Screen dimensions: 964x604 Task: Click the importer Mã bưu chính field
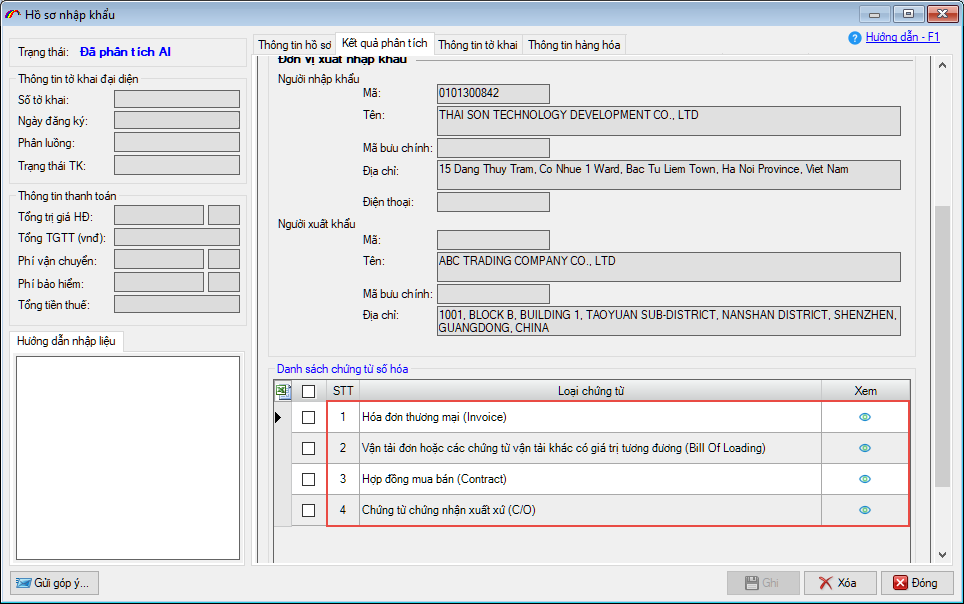(x=494, y=148)
